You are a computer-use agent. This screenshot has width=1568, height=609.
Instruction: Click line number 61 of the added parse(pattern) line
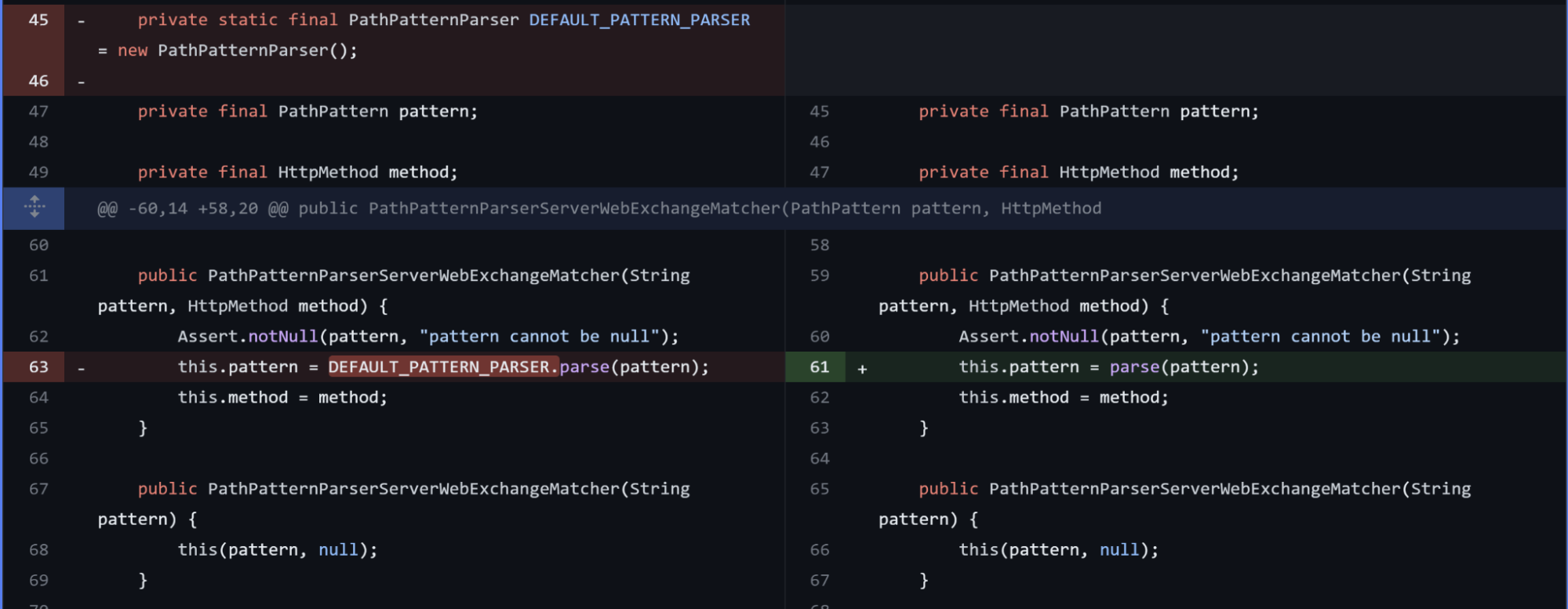point(820,367)
